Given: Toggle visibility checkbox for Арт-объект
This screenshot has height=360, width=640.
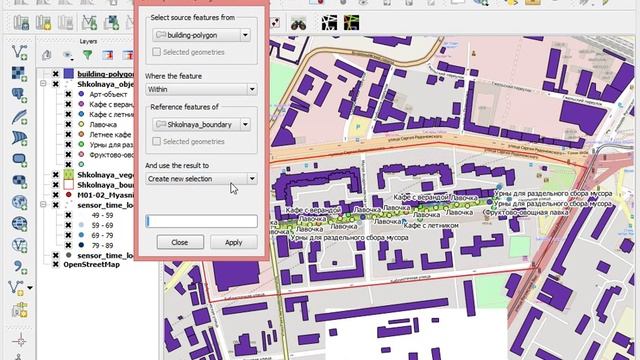Looking at the screenshot, I should point(68,94).
